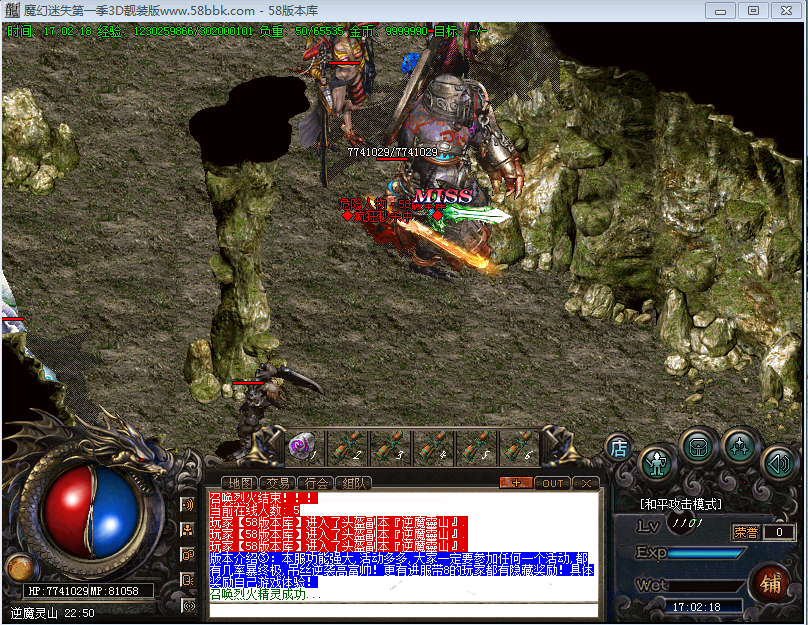Image resolution: width=808 pixels, height=625 pixels.
Task: Open the 铺 stall round button
Action: tap(771, 584)
